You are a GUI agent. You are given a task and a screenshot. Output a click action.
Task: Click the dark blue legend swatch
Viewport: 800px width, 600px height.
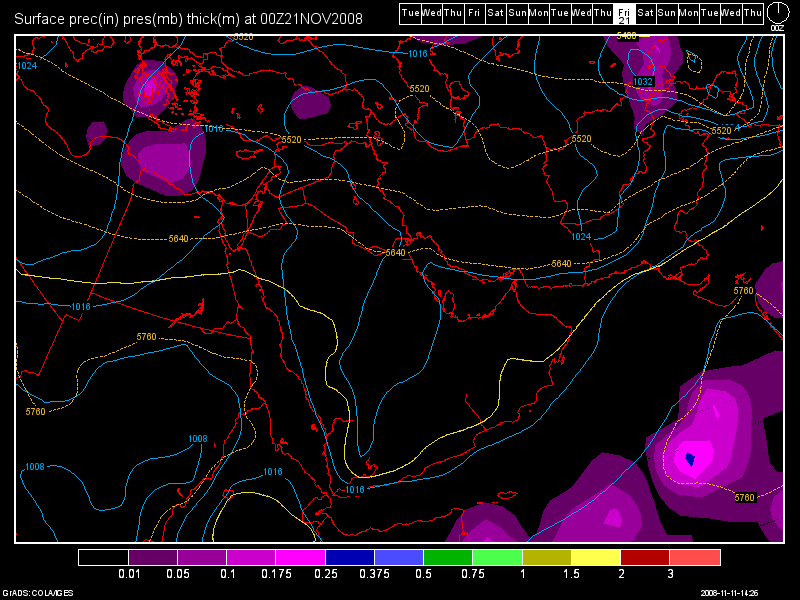click(x=350, y=557)
